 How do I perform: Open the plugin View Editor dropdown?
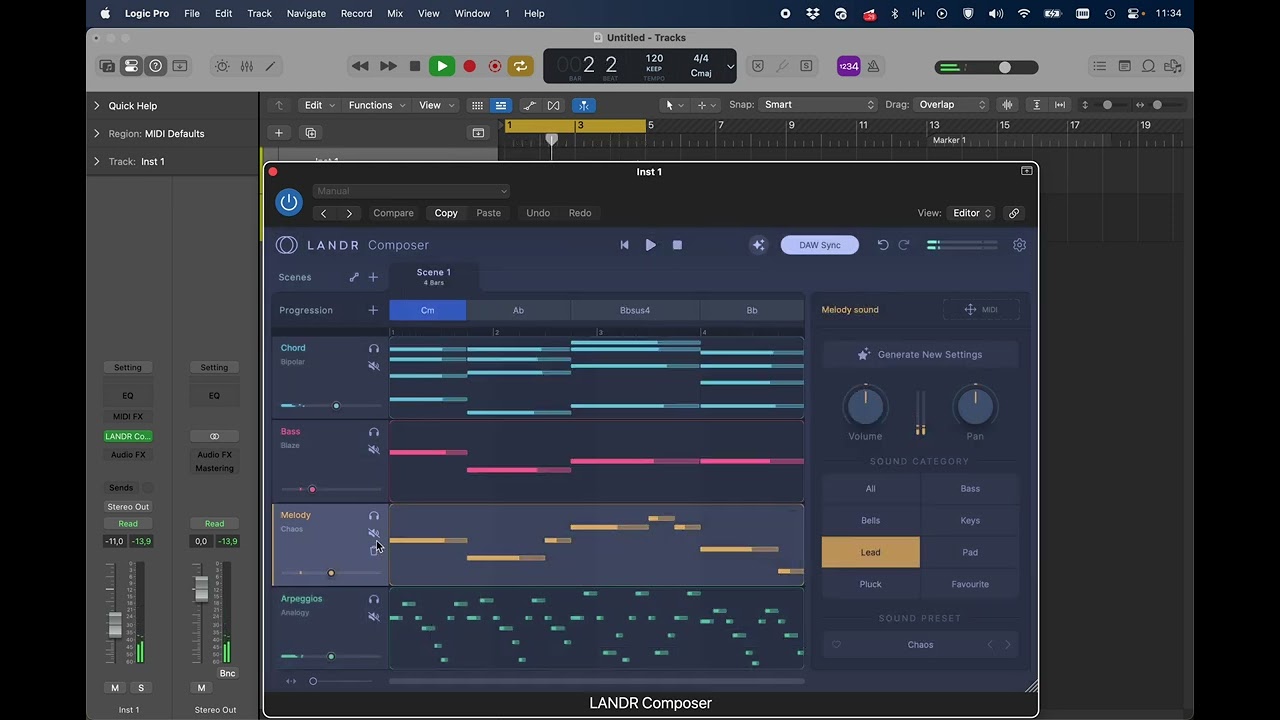click(x=972, y=213)
